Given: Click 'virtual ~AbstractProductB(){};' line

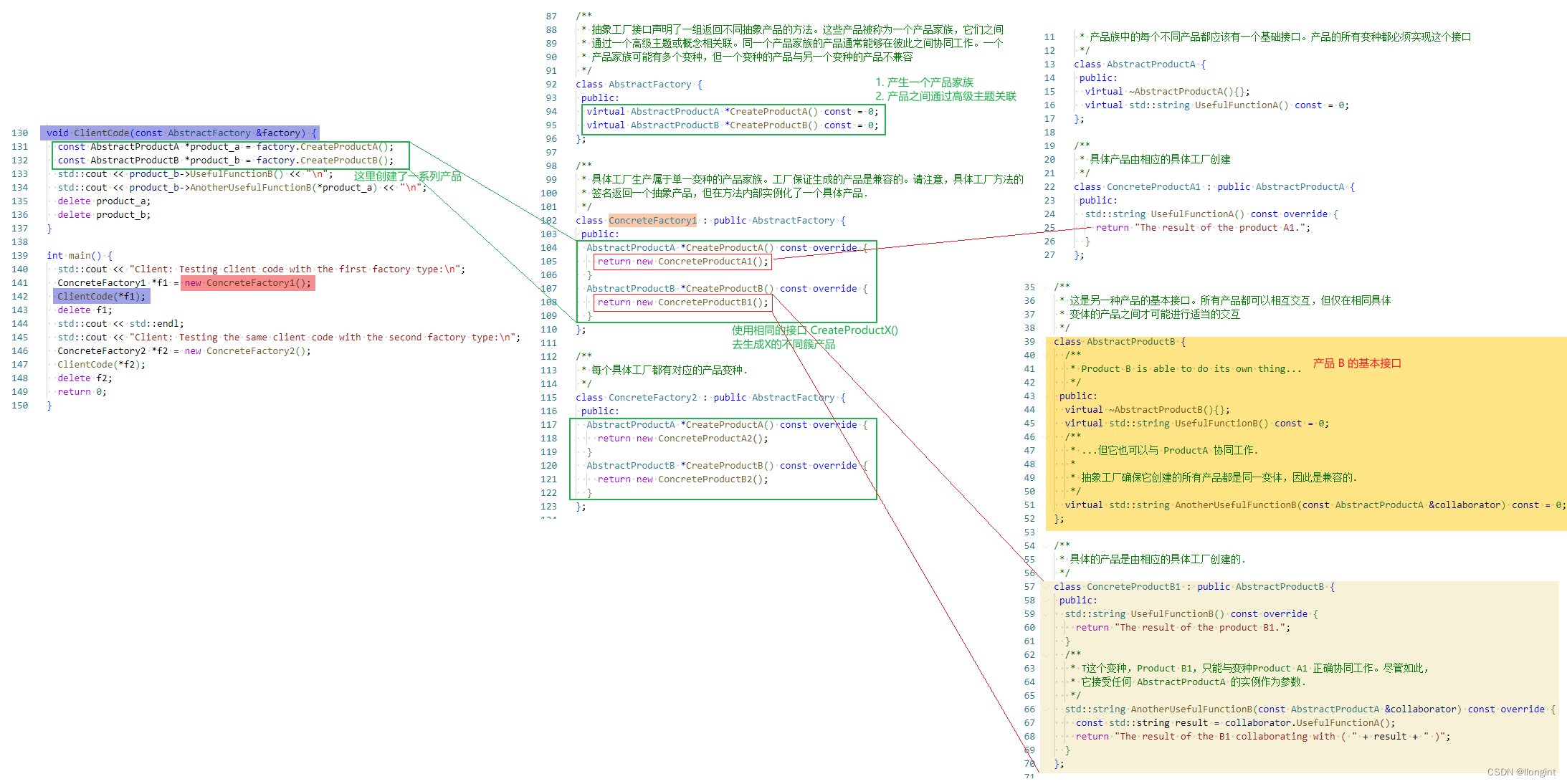Looking at the screenshot, I should (x=1147, y=410).
